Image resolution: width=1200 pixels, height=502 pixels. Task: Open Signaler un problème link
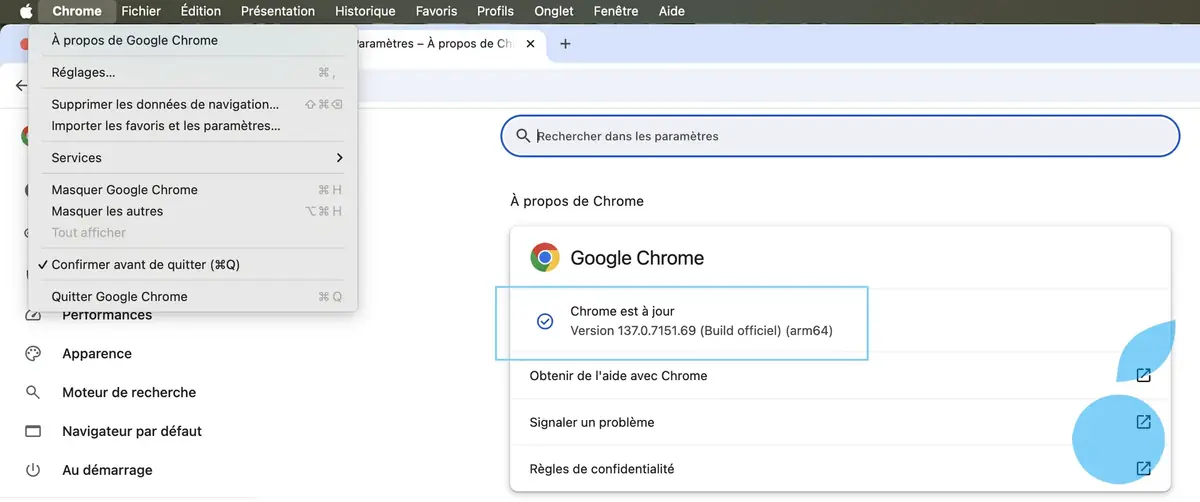(840, 422)
